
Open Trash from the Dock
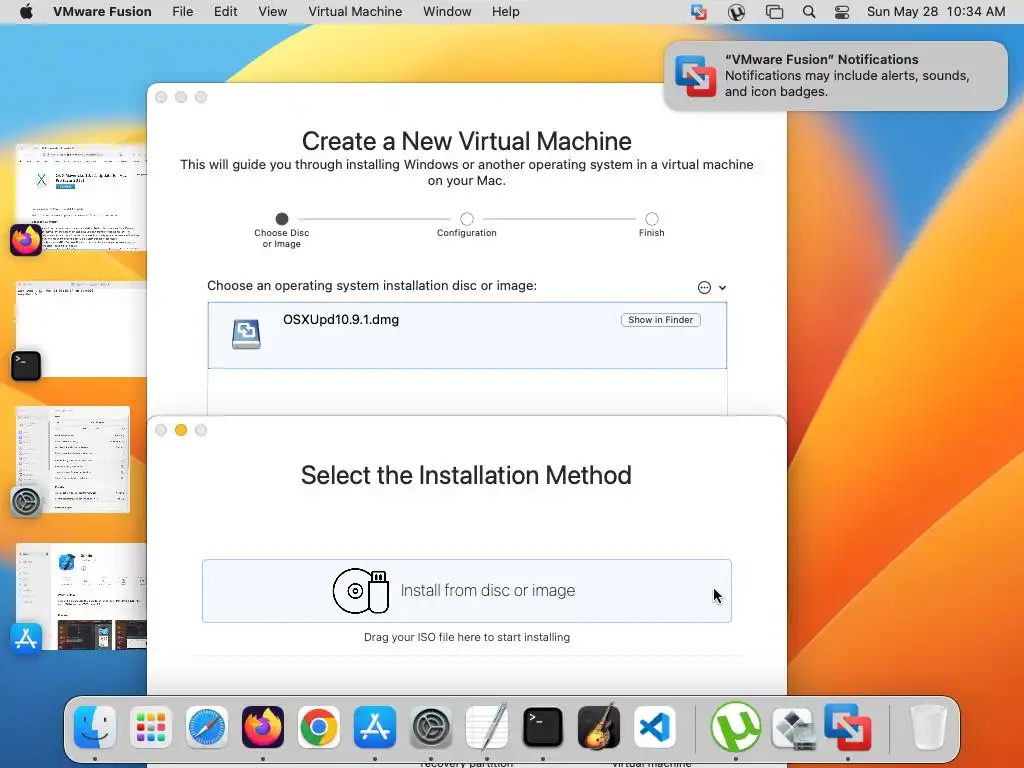[928, 727]
